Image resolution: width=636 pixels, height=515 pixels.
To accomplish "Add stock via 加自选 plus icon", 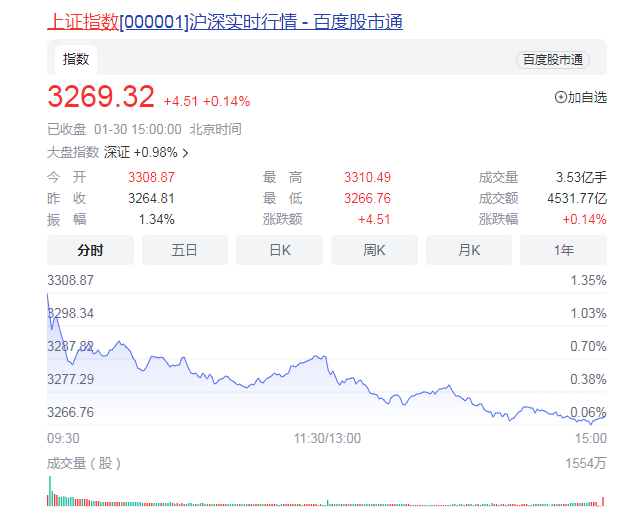I will click(561, 97).
